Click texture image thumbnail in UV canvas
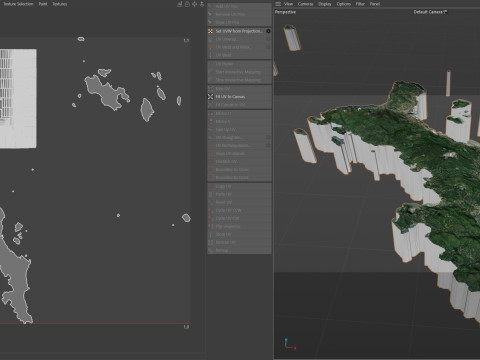 coord(18,98)
